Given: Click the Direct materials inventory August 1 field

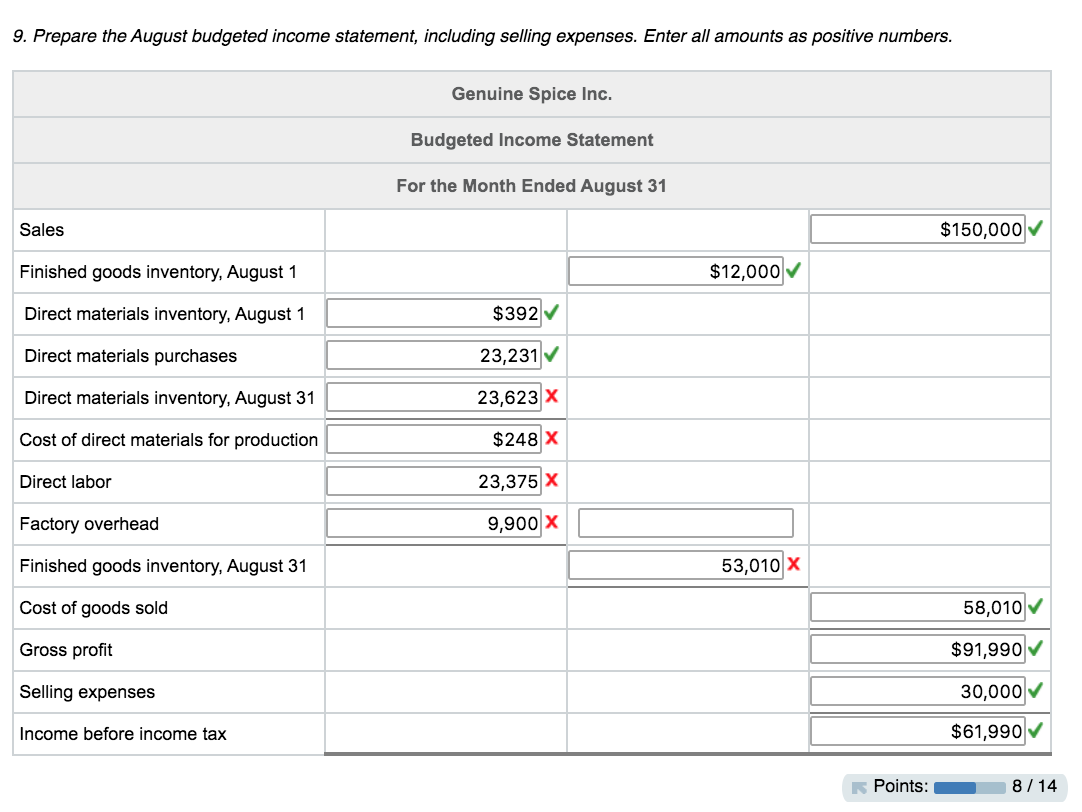Looking at the screenshot, I should 433,313.
